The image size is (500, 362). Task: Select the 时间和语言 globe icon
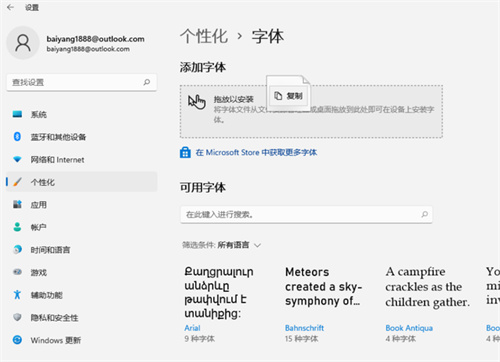[17, 249]
